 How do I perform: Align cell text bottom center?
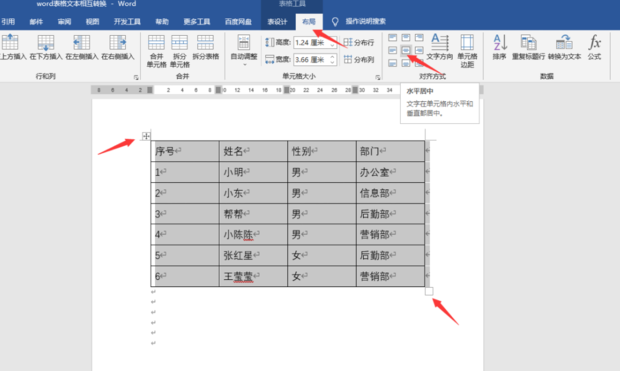point(406,63)
